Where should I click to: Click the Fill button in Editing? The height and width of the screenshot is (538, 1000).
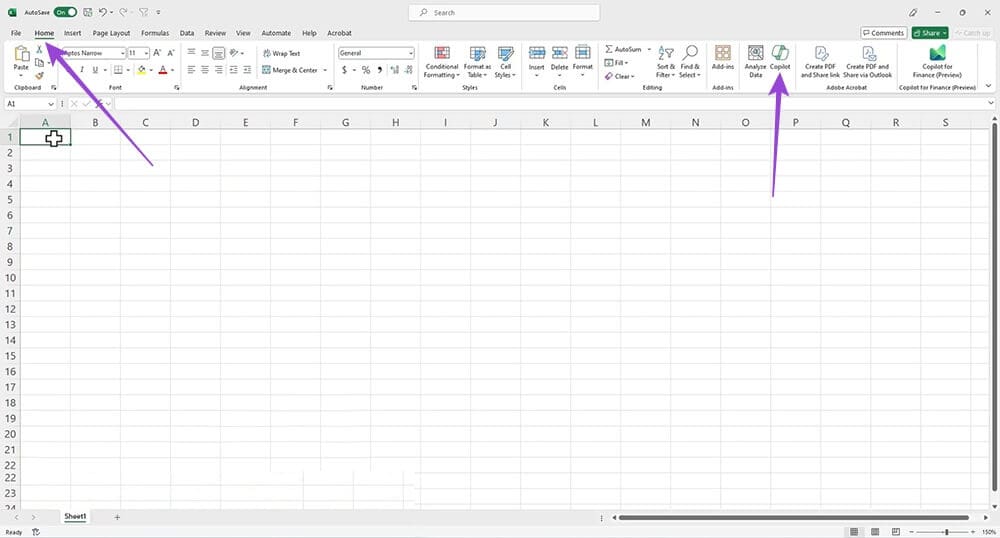(615, 62)
